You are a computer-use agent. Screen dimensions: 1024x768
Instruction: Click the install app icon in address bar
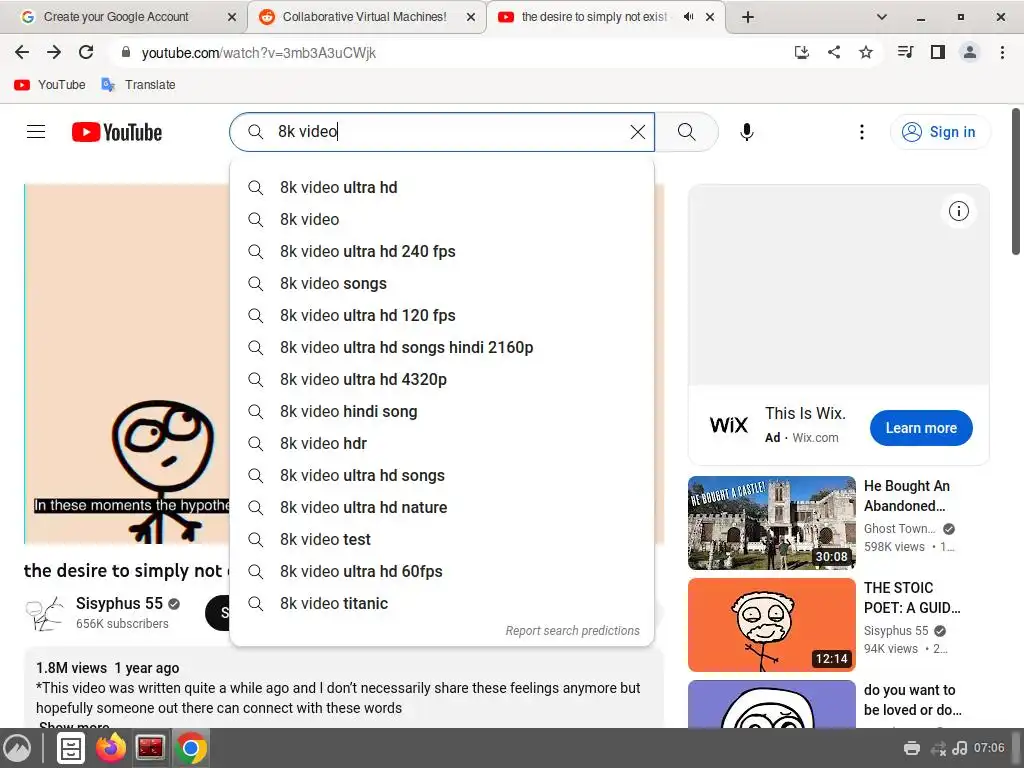coord(801,52)
